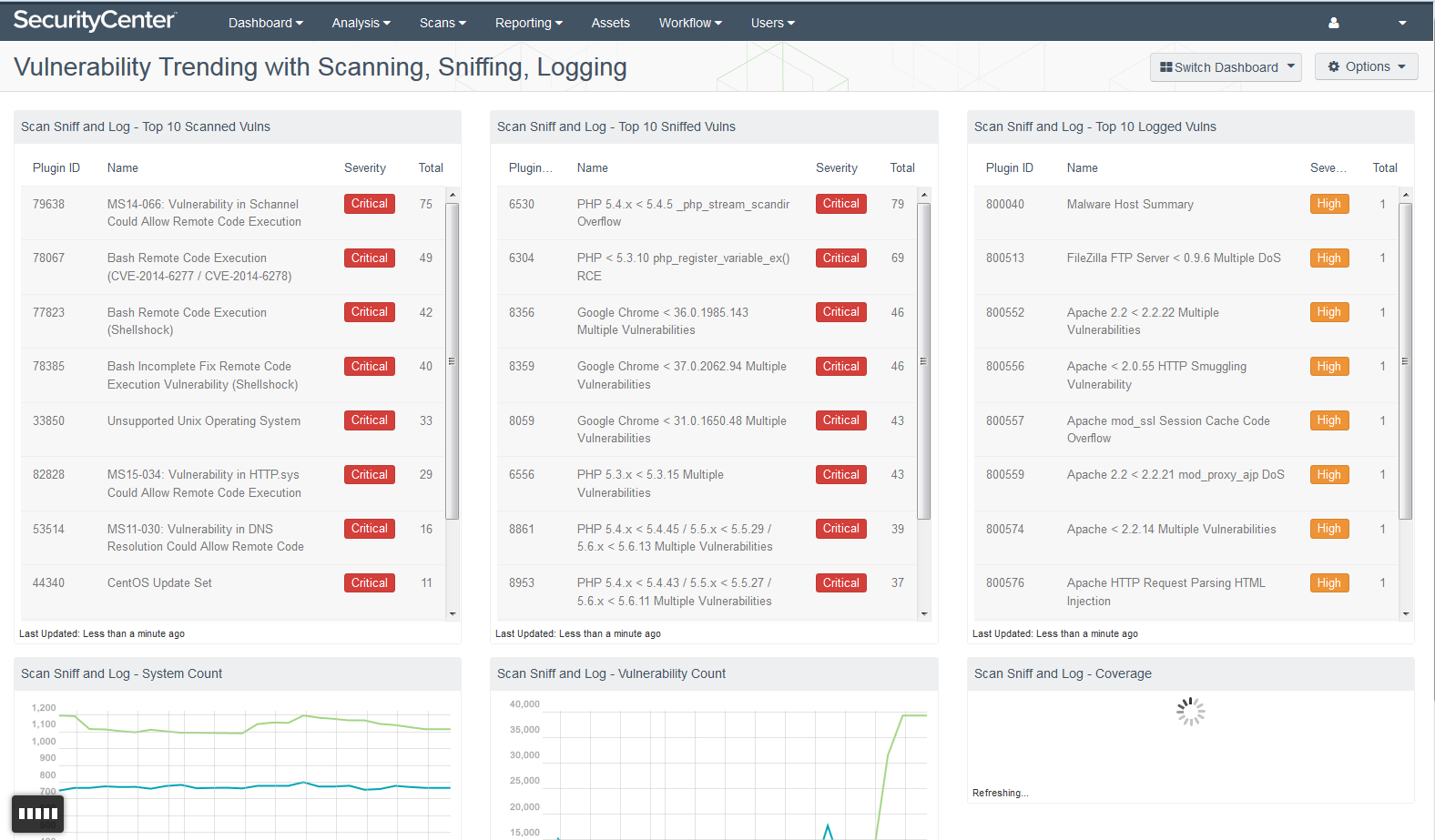The height and width of the screenshot is (840, 1435).
Task: Click Critical badge for Chrome < 36.0.1985.143
Action: [841, 312]
